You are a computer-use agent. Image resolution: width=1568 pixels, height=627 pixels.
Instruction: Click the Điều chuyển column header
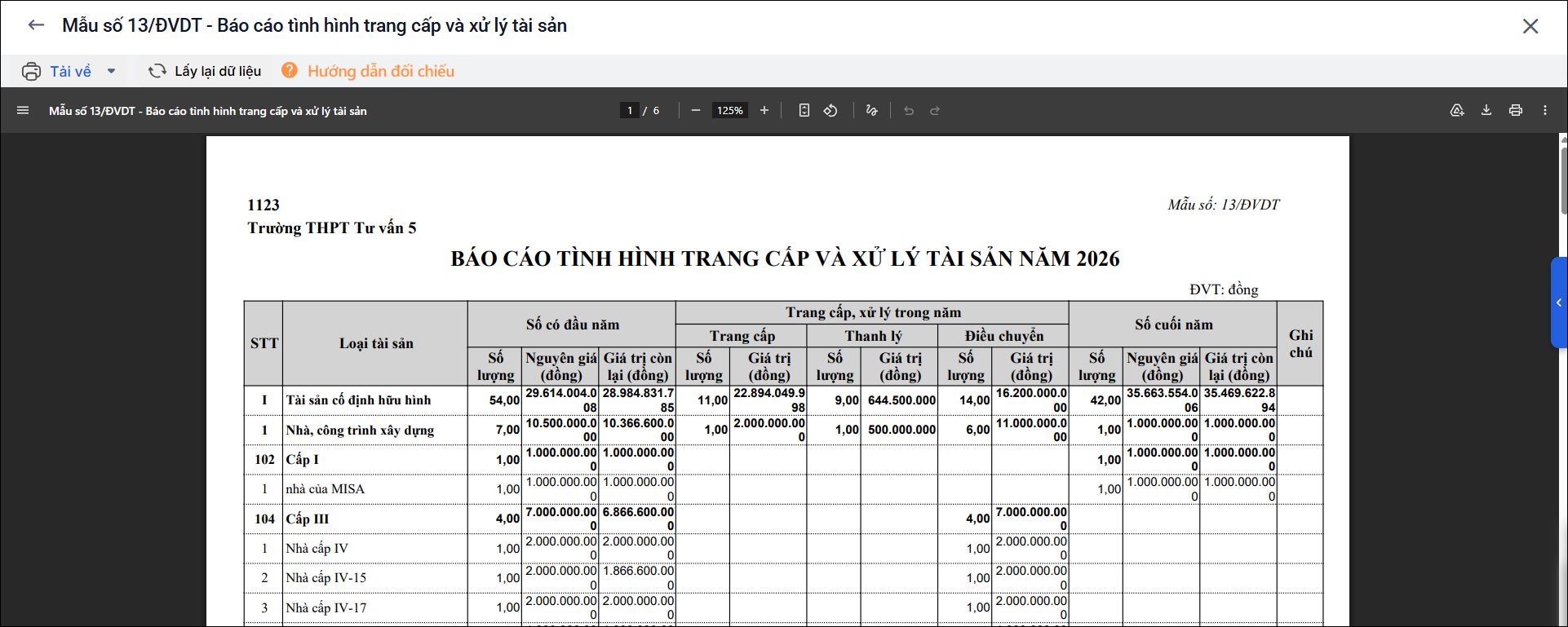click(1004, 336)
